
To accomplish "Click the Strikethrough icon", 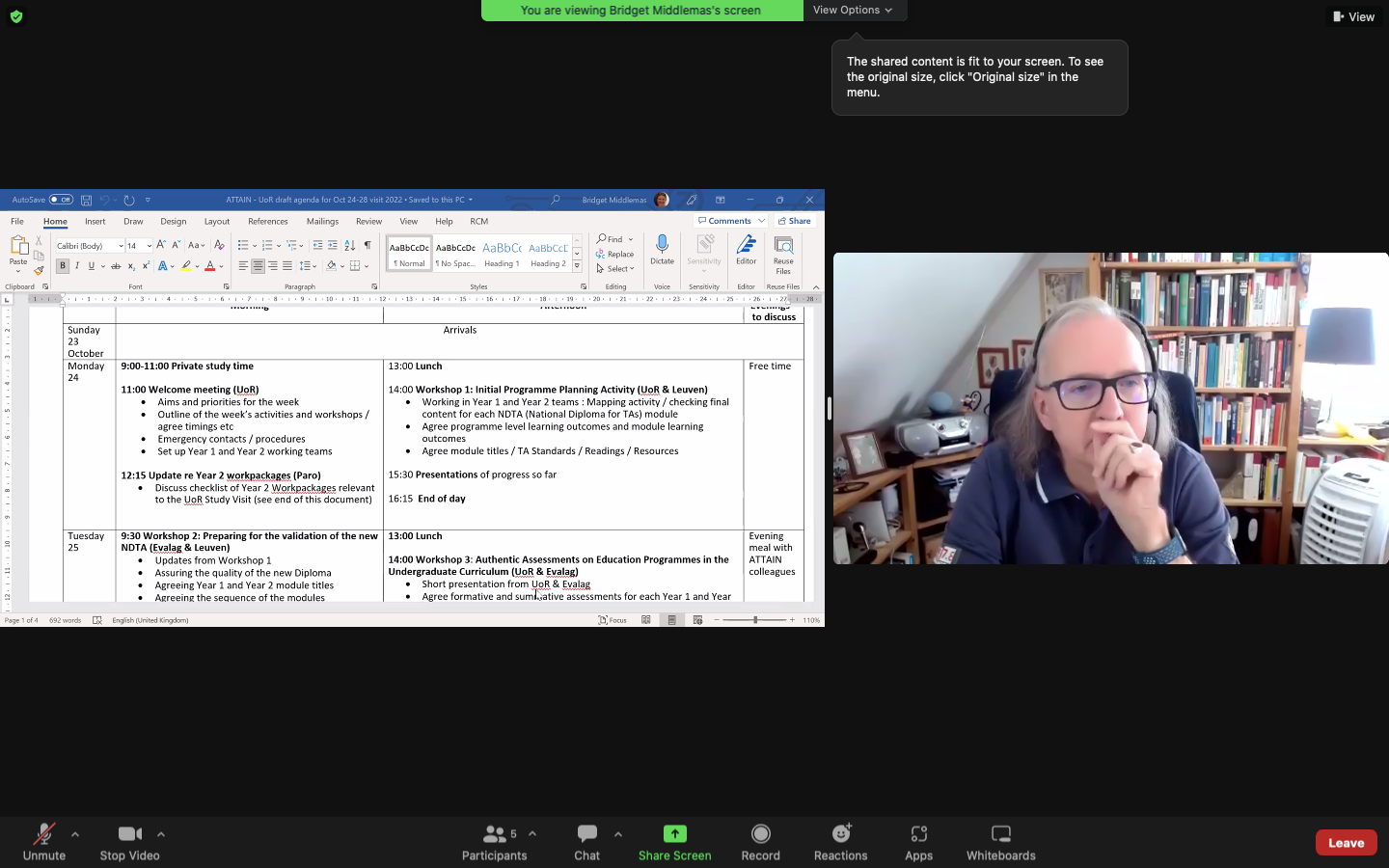I will coord(116,266).
